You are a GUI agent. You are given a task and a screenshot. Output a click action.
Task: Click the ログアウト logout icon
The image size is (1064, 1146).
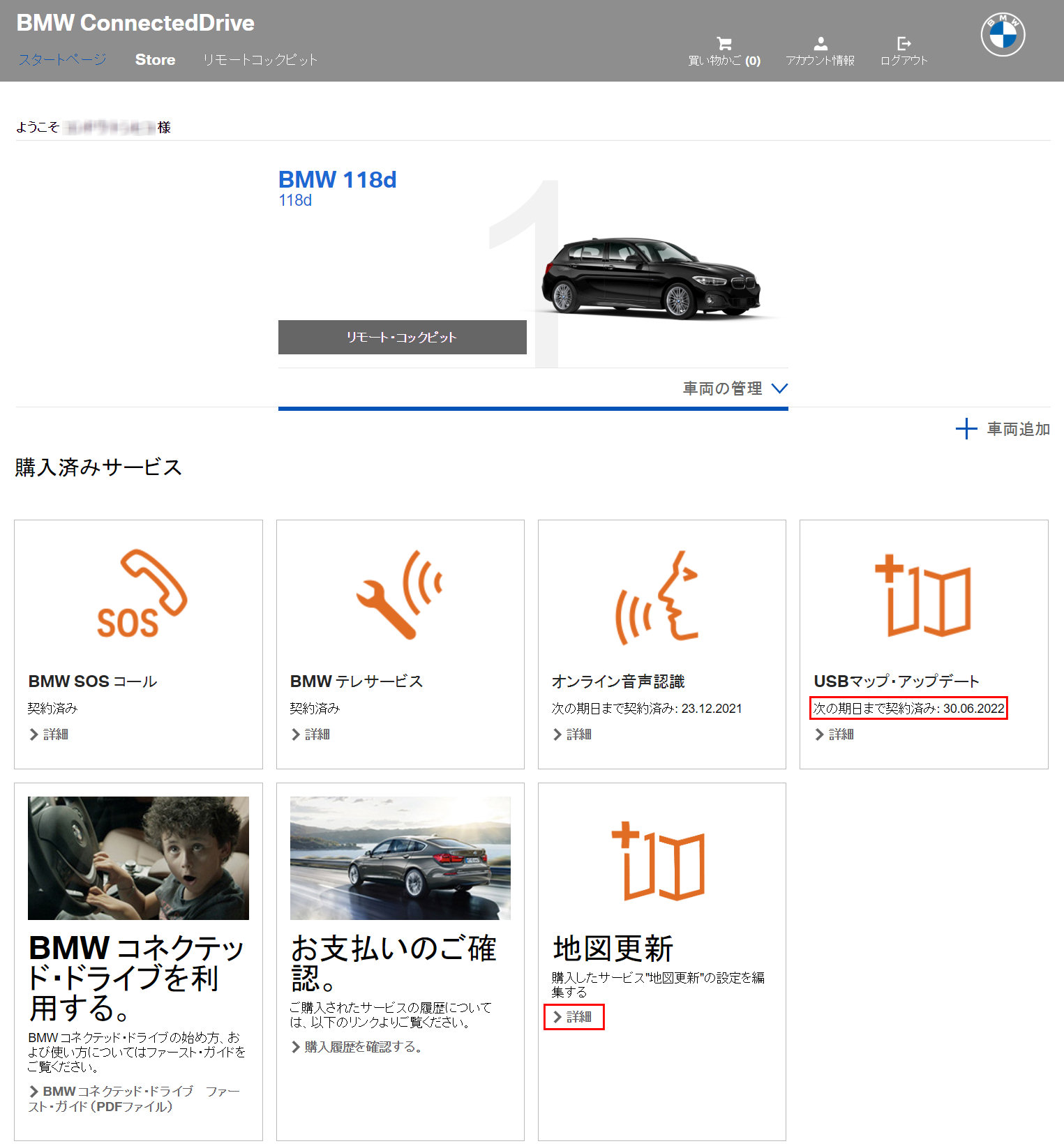(904, 43)
